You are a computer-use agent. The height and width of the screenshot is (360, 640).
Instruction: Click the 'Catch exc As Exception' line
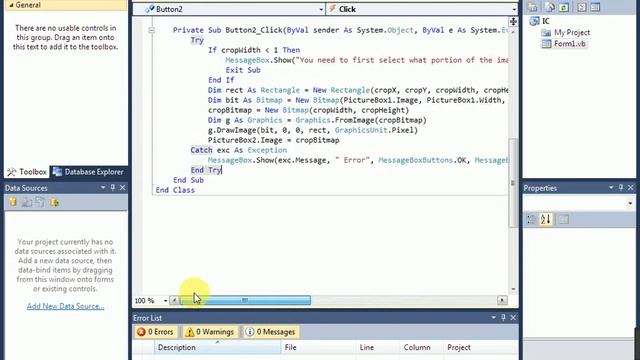point(238,150)
